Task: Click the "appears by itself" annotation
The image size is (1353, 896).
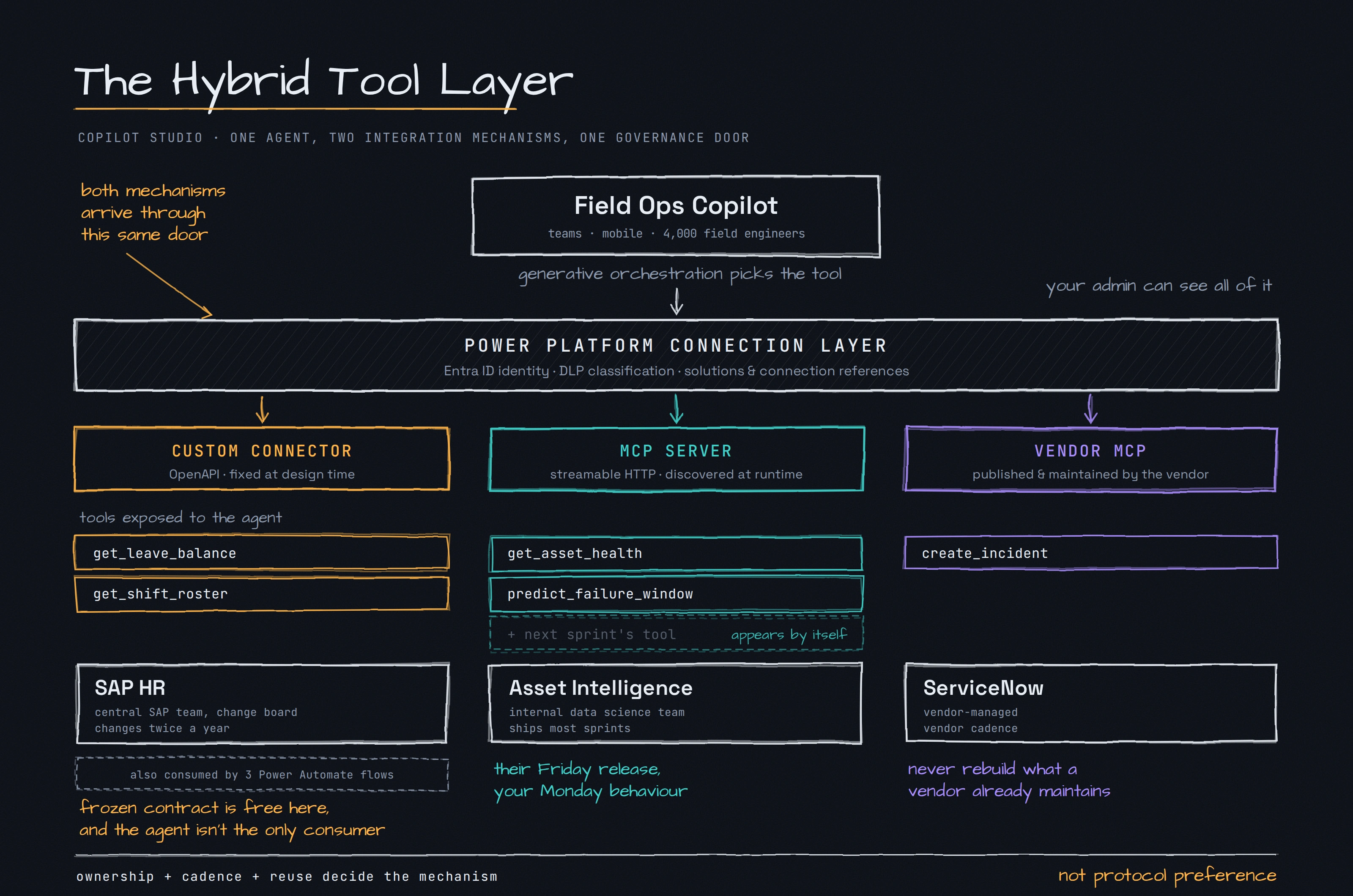Action: coord(789,635)
